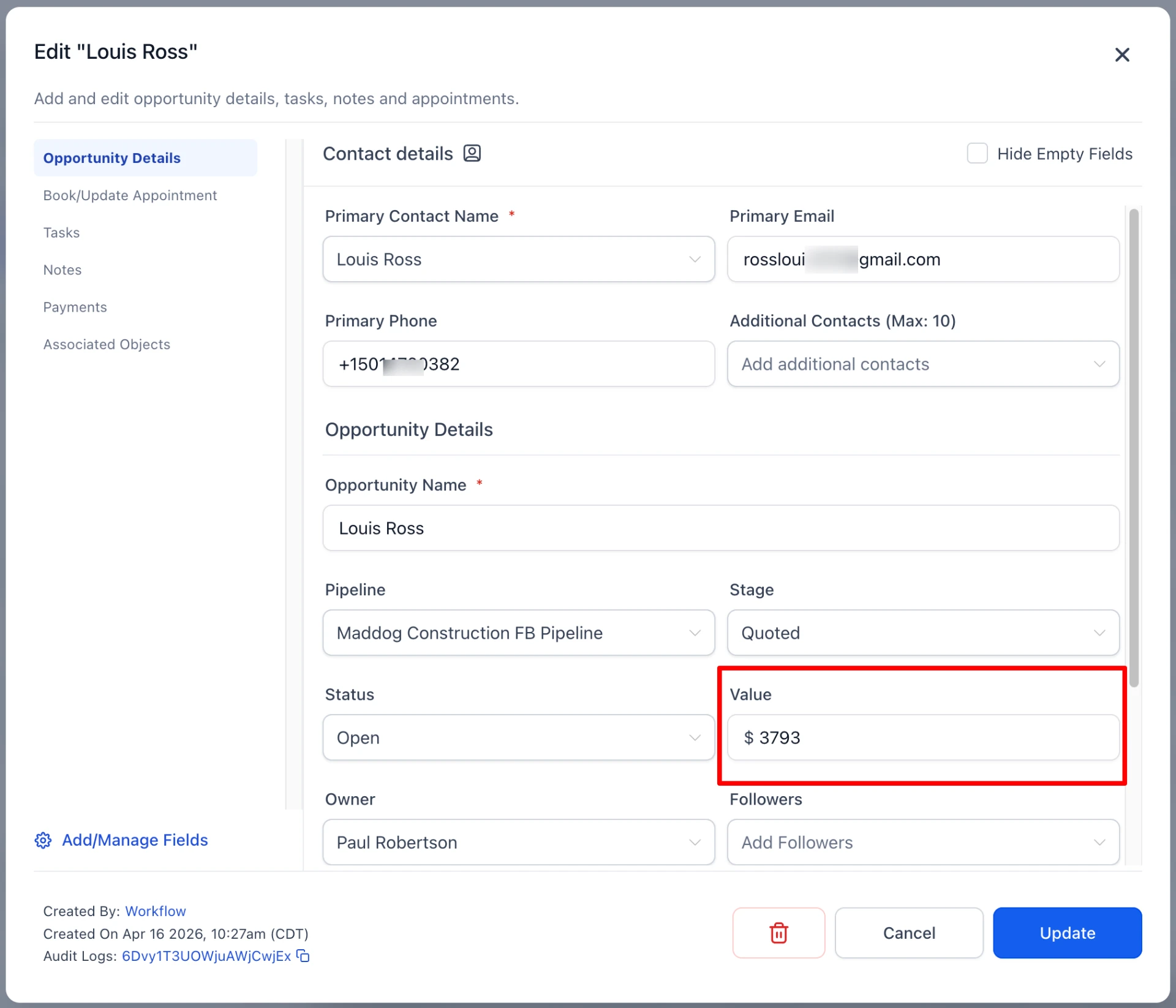Copy the audit log ID icon
1176x1008 pixels.
click(x=303, y=956)
